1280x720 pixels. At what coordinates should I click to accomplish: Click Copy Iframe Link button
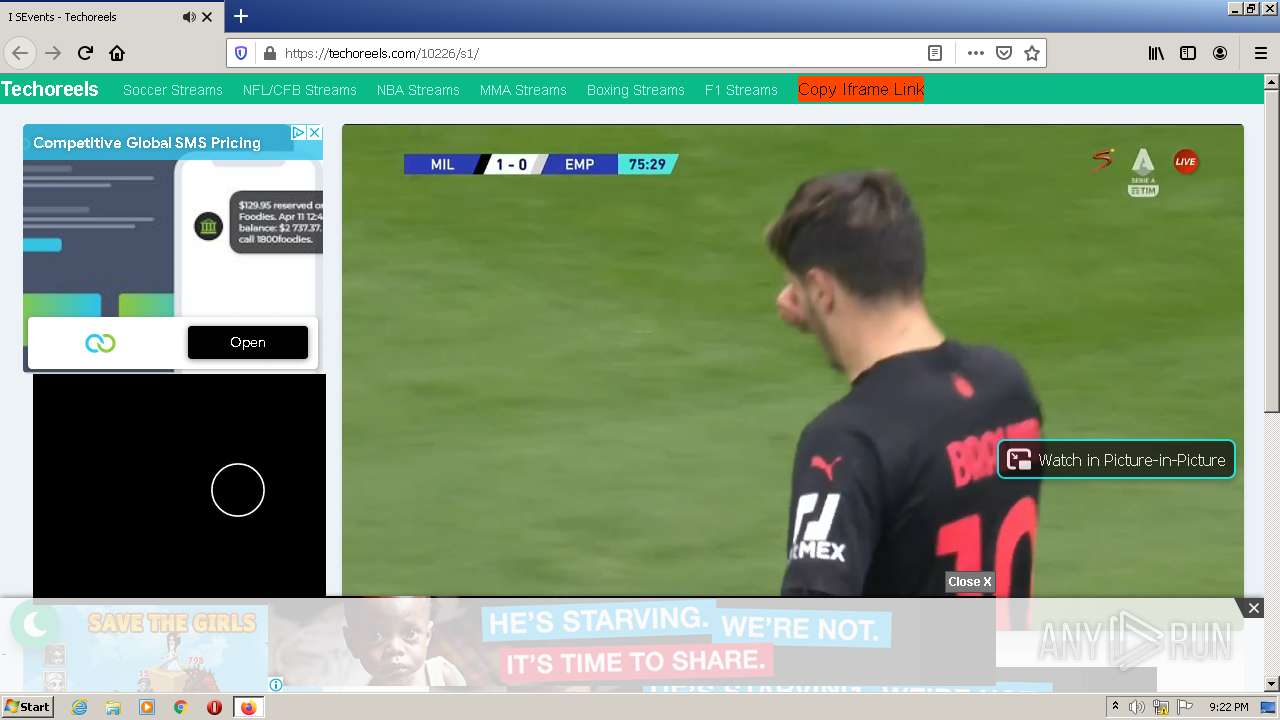[x=861, y=89]
